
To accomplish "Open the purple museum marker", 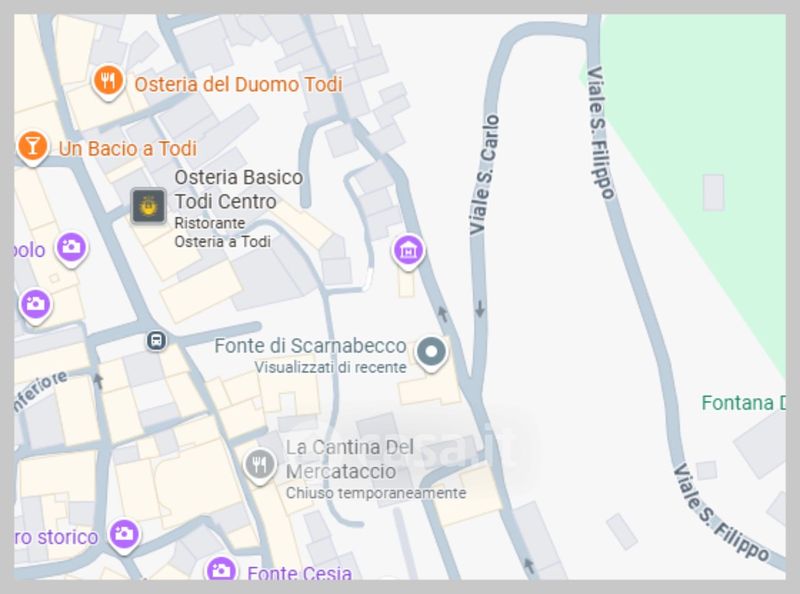I will pos(407,250).
